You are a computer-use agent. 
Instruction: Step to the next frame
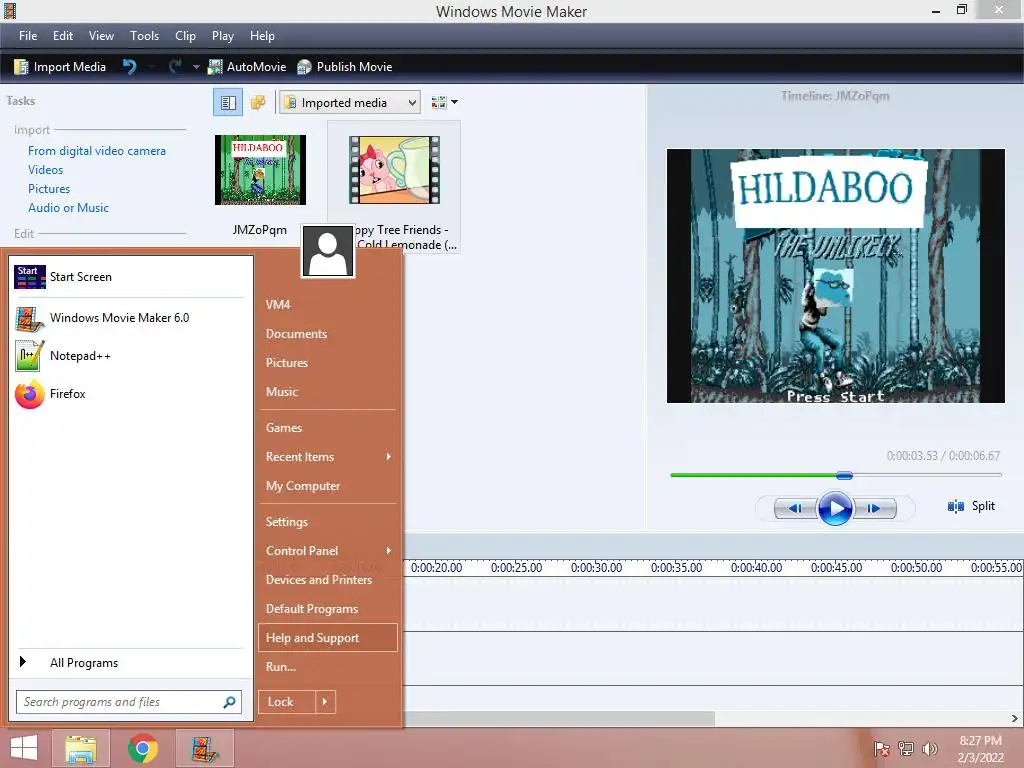pyautogui.click(x=875, y=508)
